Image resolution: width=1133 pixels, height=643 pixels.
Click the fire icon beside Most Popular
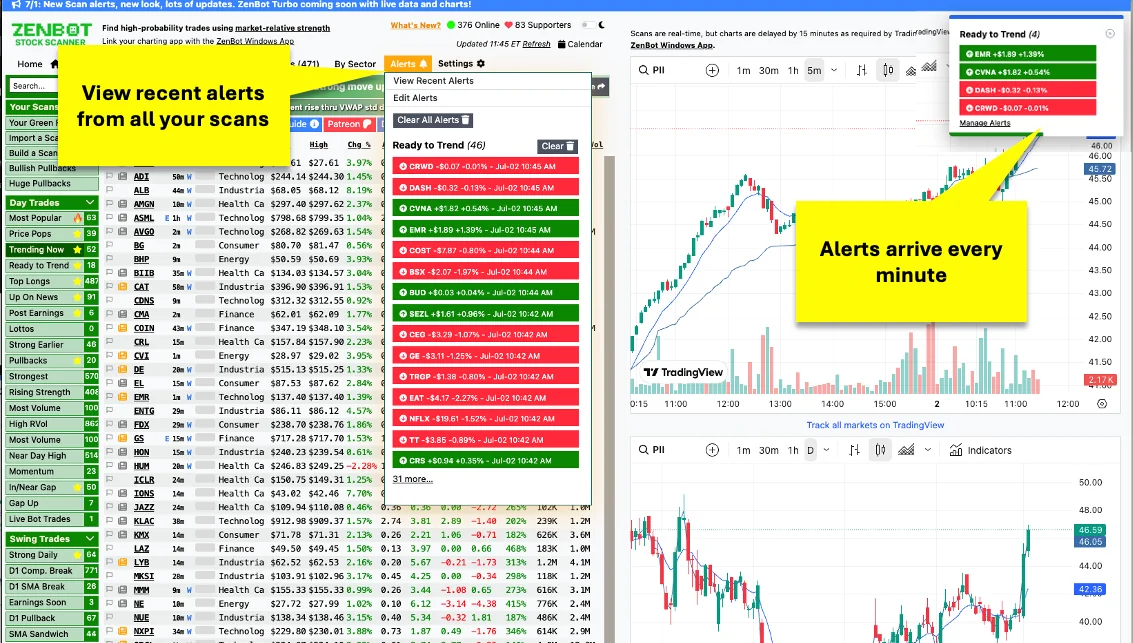click(77, 218)
